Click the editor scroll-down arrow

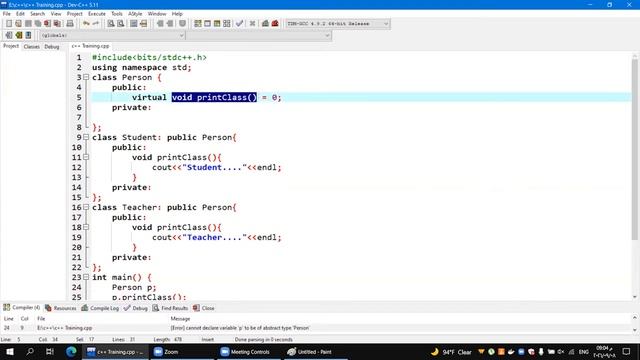(635, 297)
